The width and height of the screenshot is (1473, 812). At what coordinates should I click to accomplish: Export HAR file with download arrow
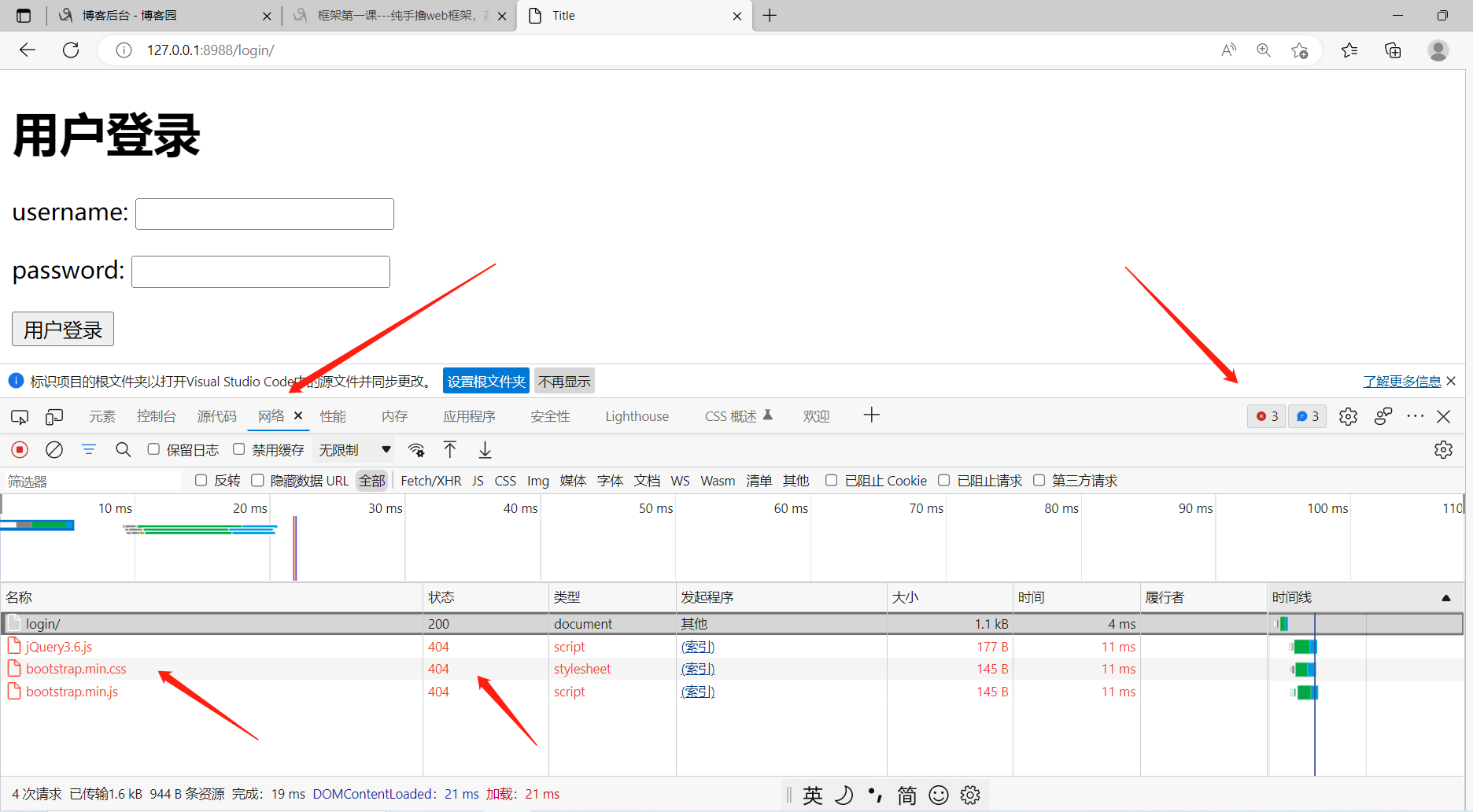click(485, 449)
